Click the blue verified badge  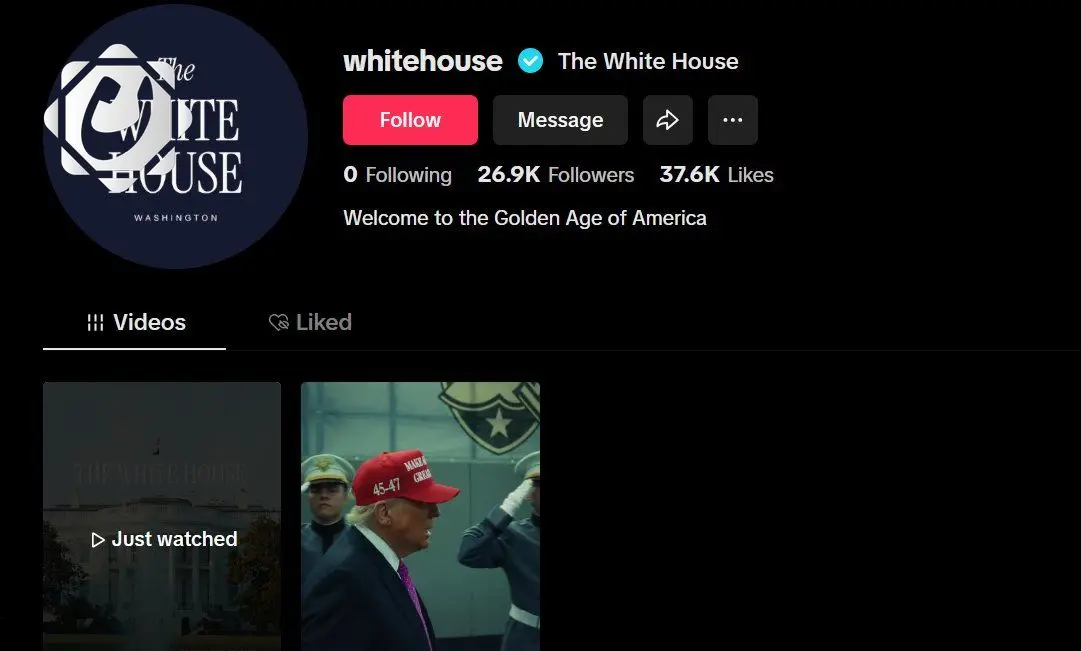point(531,61)
